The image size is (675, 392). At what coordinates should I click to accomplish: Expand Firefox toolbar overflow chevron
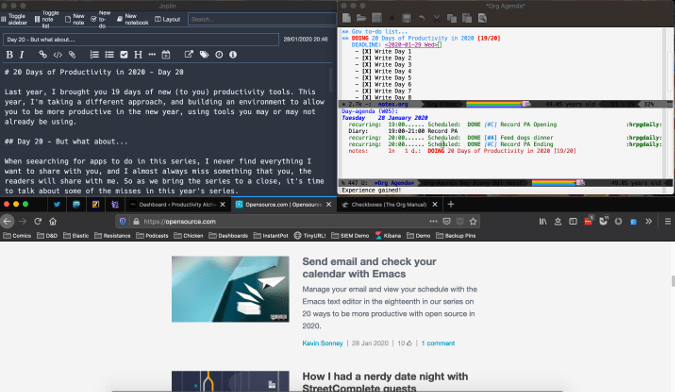[x=648, y=221]
